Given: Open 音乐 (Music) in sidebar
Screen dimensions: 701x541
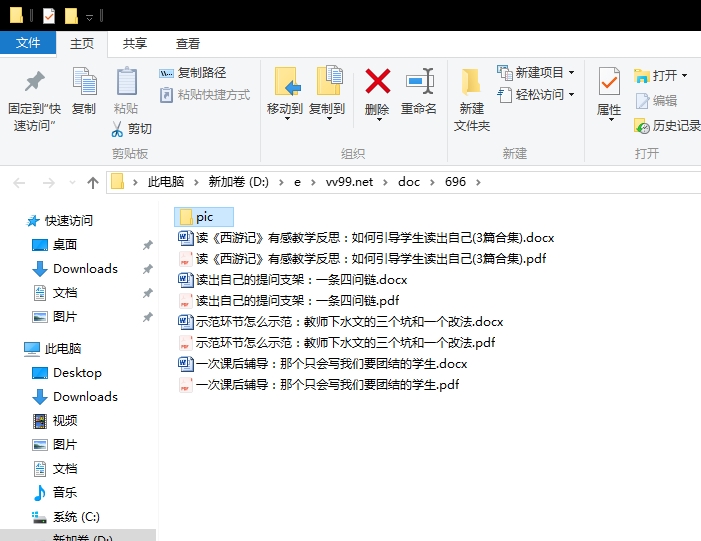Looking at the screenshot, I should click(x=55, y=493).
